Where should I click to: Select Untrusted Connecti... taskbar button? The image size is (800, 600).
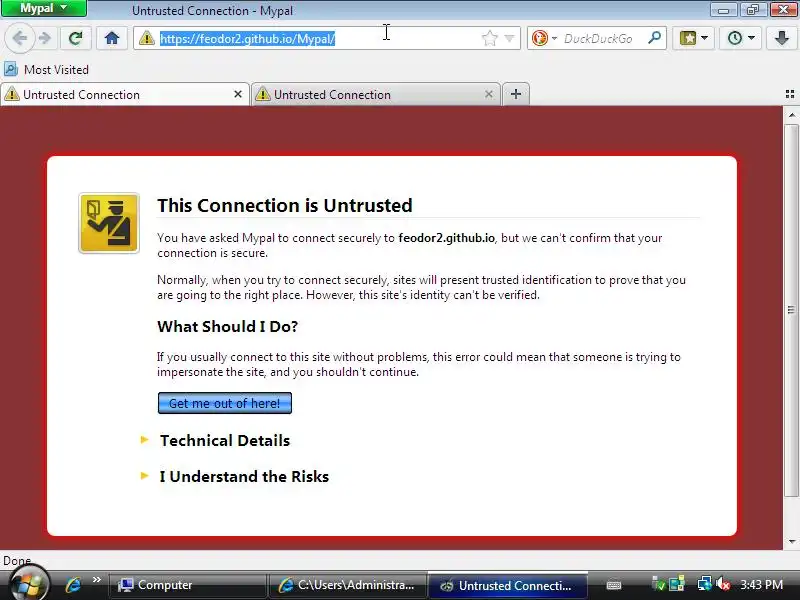pyautogui.click(x=507, y=585)
